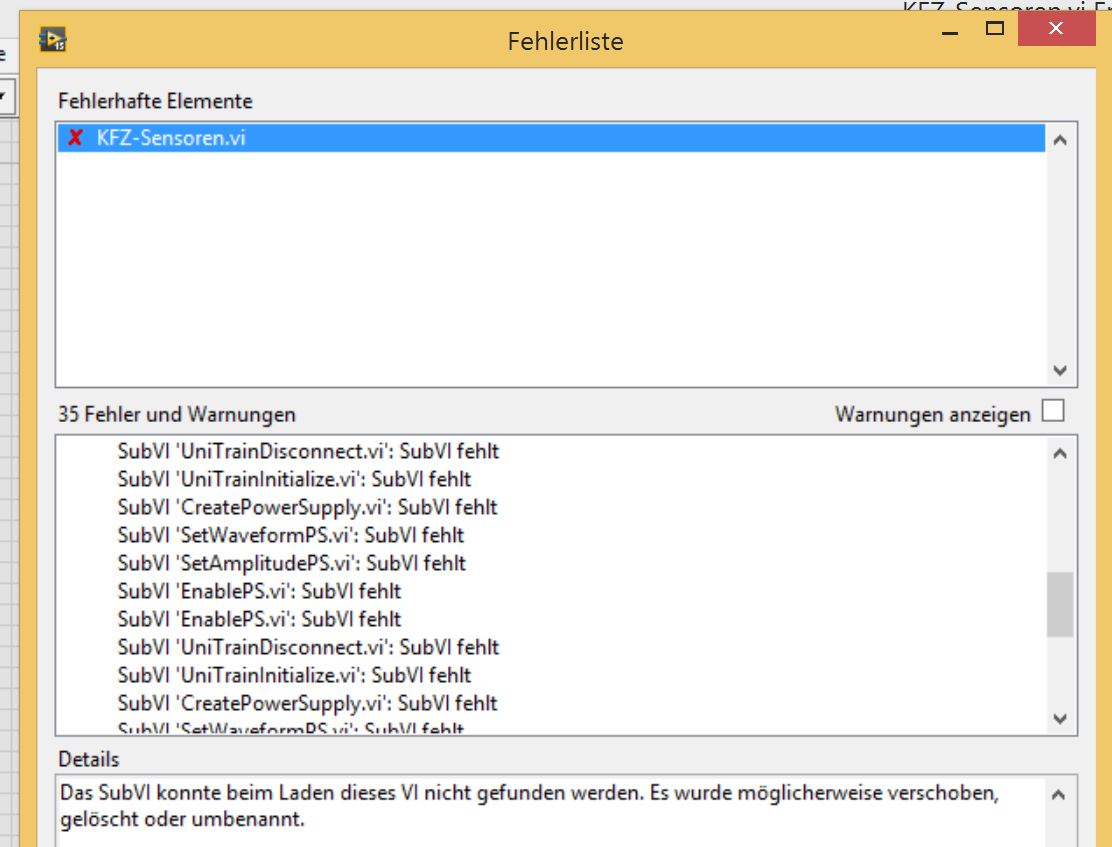
Task: Maximize the Fehlerliste window
Action: [x=995, y=30]
